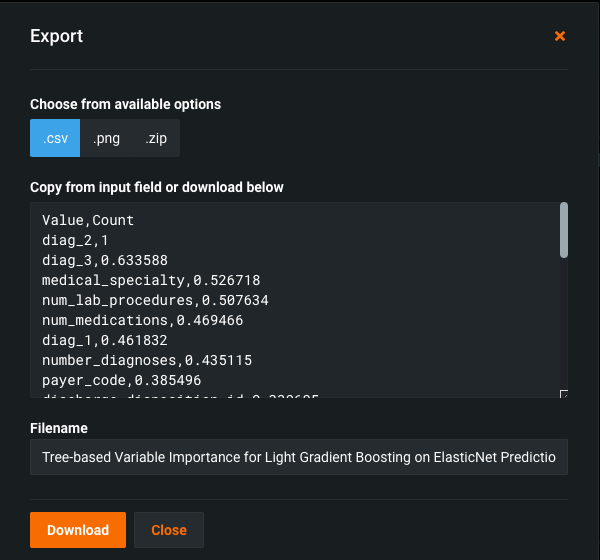Click the Filename label above the input

point(59,428)
